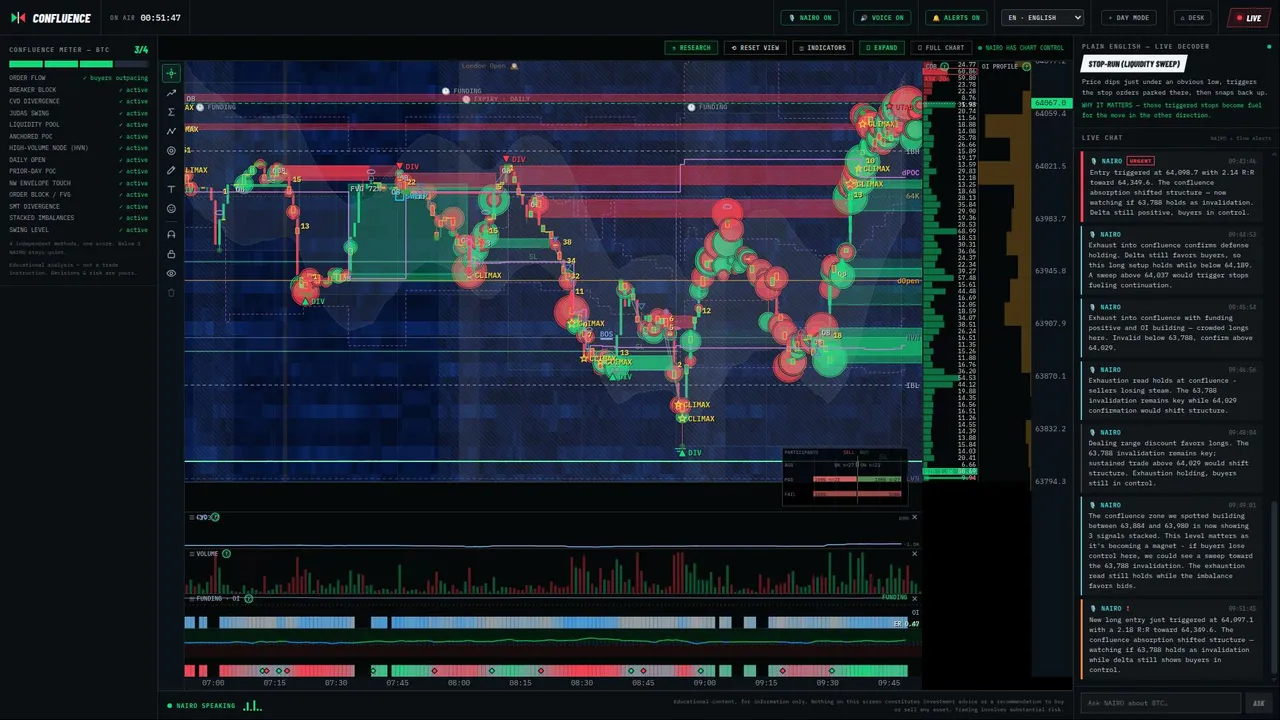The image size is (1280, 720).
Task: Select ANCHORED POC active row
Action: pos(78,136)
